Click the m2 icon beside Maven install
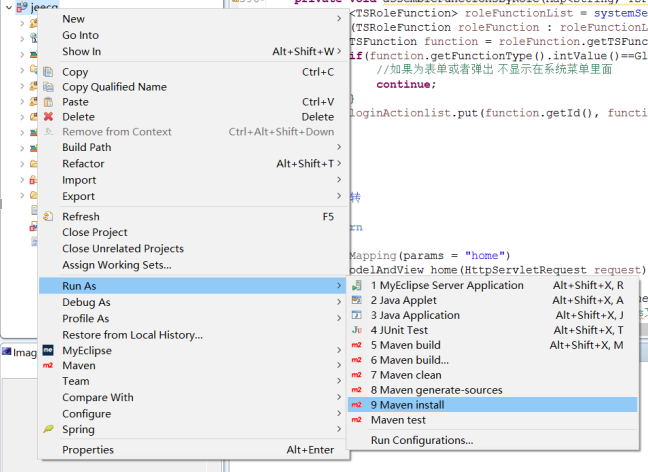648x472 pixels. point(357,405)
